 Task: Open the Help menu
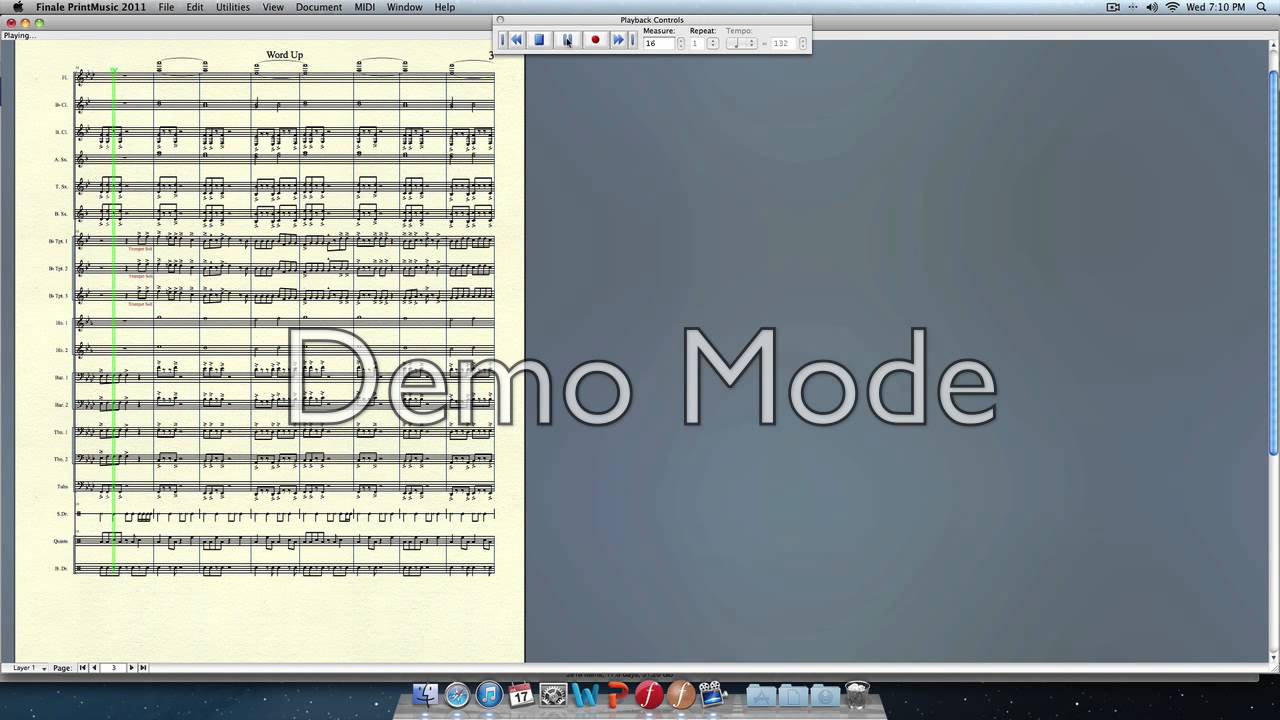(x=445, y=7)
